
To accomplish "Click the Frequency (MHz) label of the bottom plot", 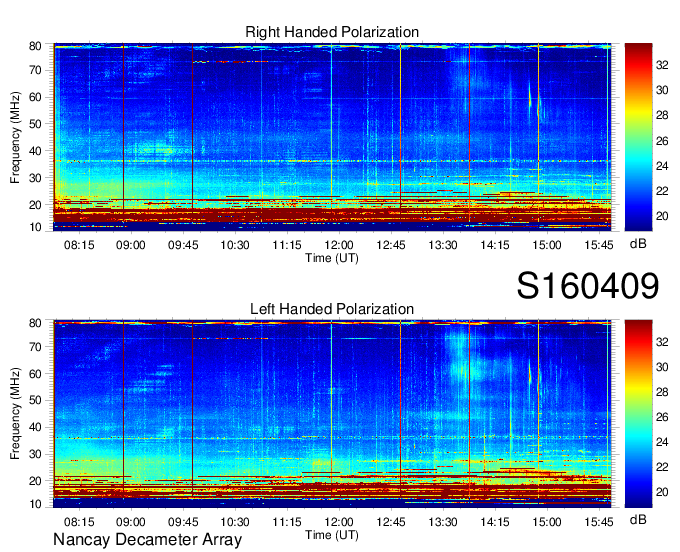I will 15,414.
